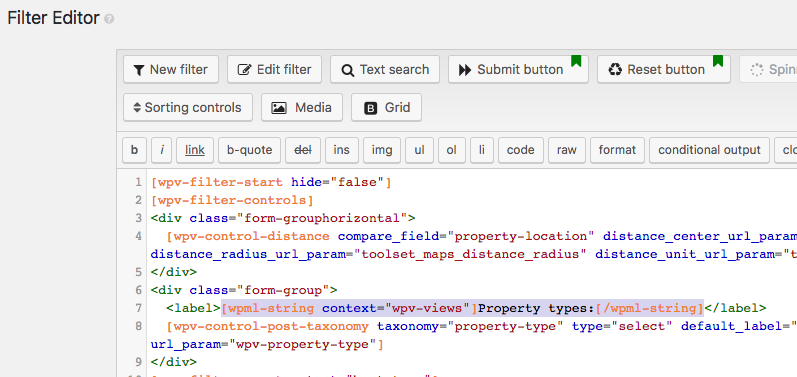
Task: Click green bookmark flag on Reset button
Action: (717, 61)
